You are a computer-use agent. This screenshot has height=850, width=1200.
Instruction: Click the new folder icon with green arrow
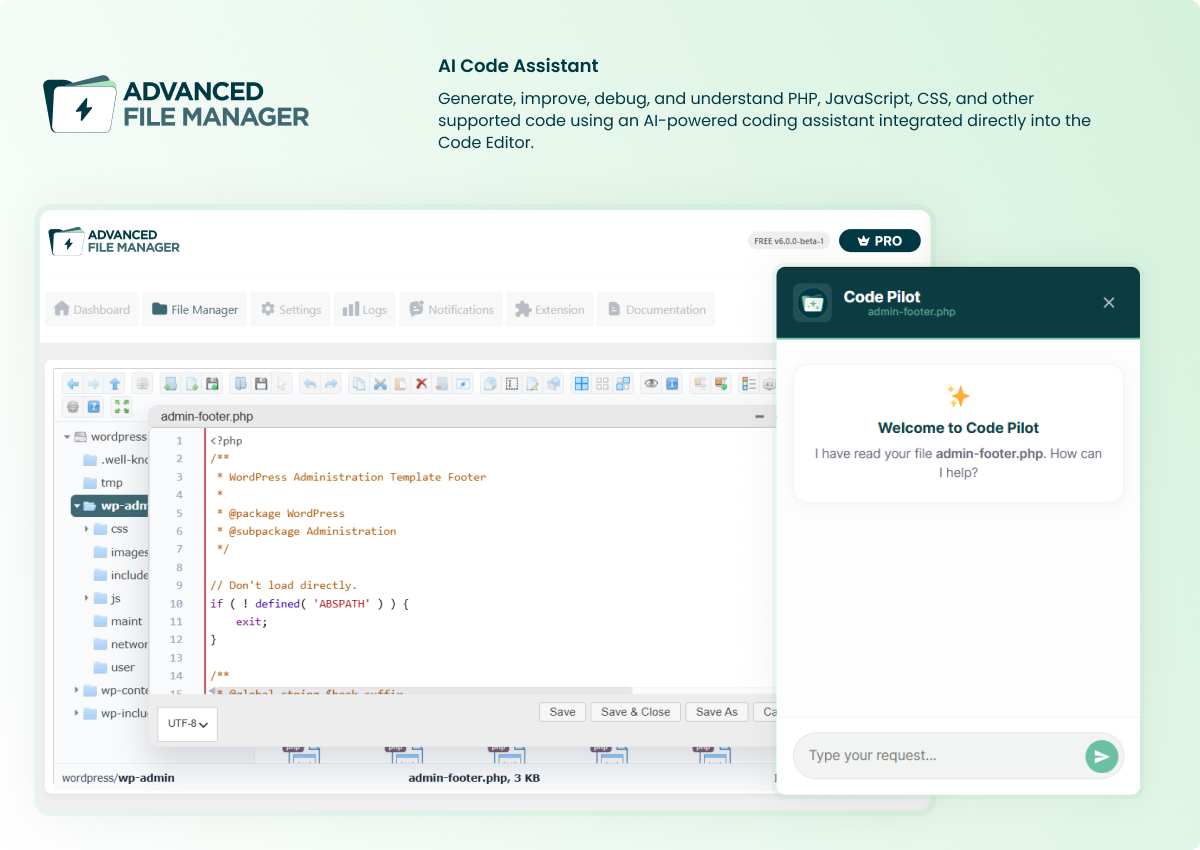click(169, 383)
